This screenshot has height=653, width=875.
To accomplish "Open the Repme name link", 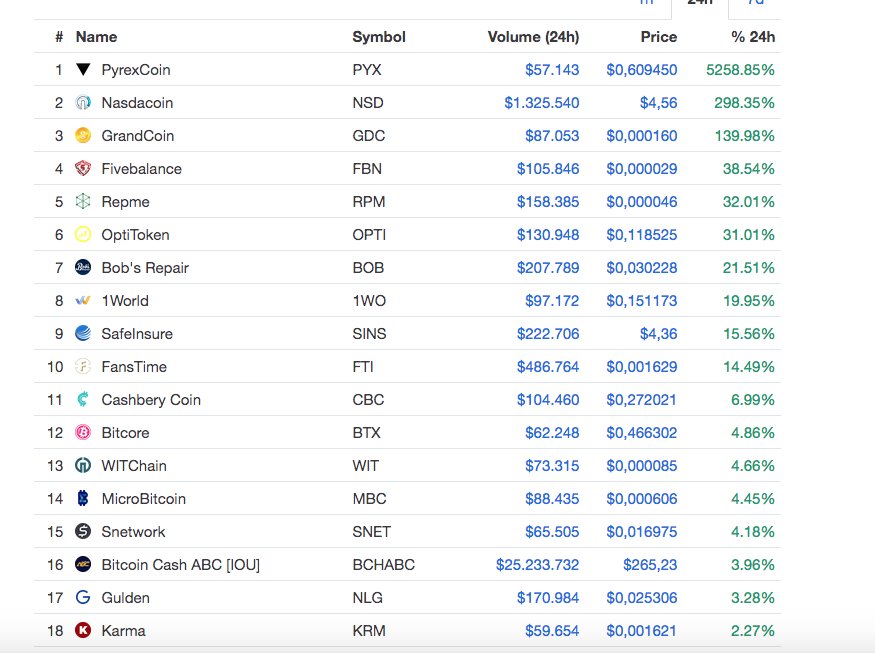I will point(126,202).
